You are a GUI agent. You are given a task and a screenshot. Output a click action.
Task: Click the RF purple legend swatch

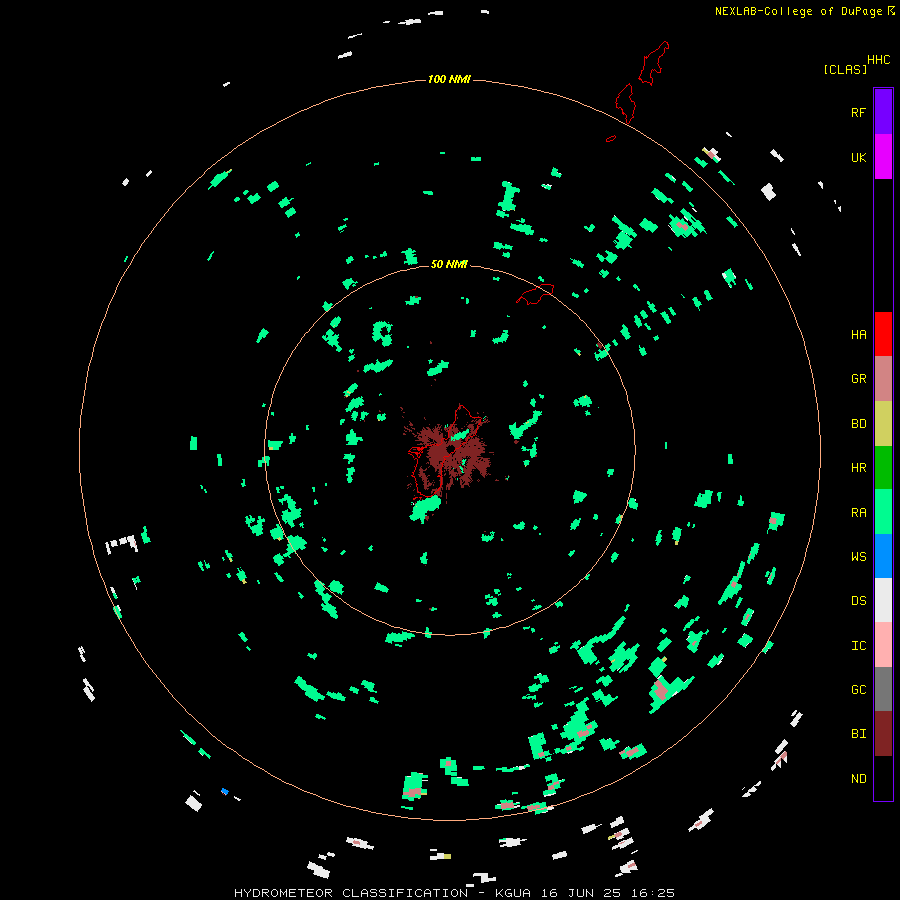(883, 112)
